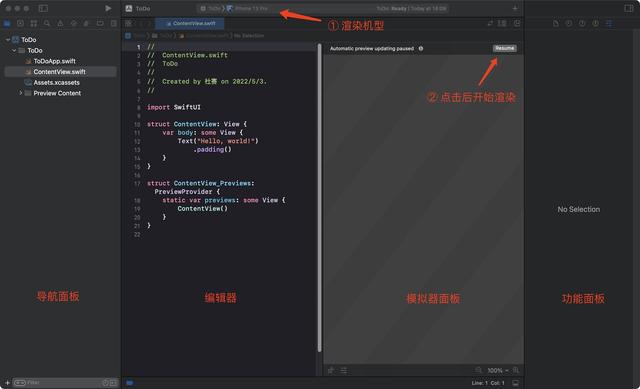This screenshot has width=640, height=389.
Task: Click the ToDo scheme selector in toolbar
Action: point(211,8)
